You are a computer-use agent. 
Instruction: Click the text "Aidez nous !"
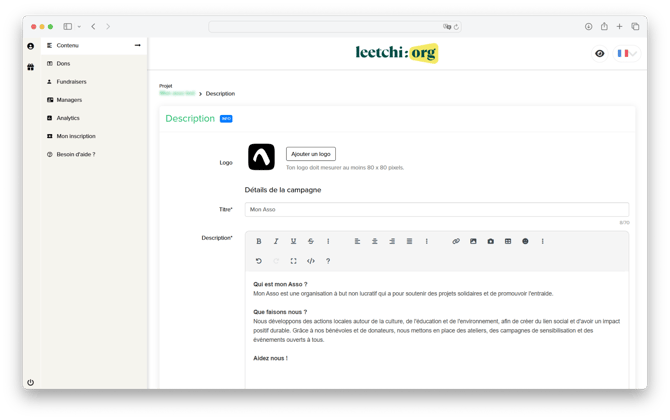270,358
